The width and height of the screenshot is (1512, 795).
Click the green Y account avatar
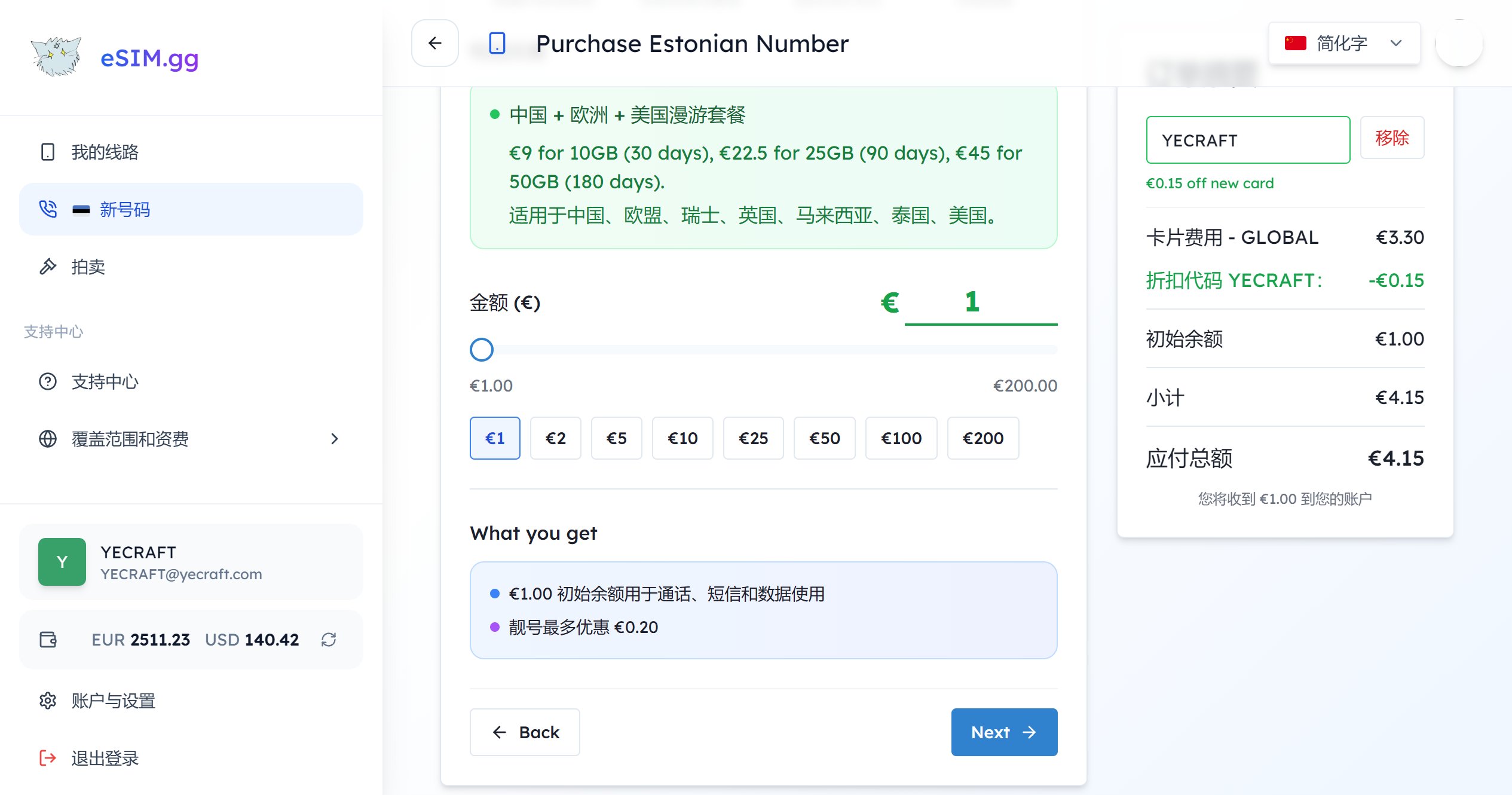pyautogui.click(x=62, y=562)
